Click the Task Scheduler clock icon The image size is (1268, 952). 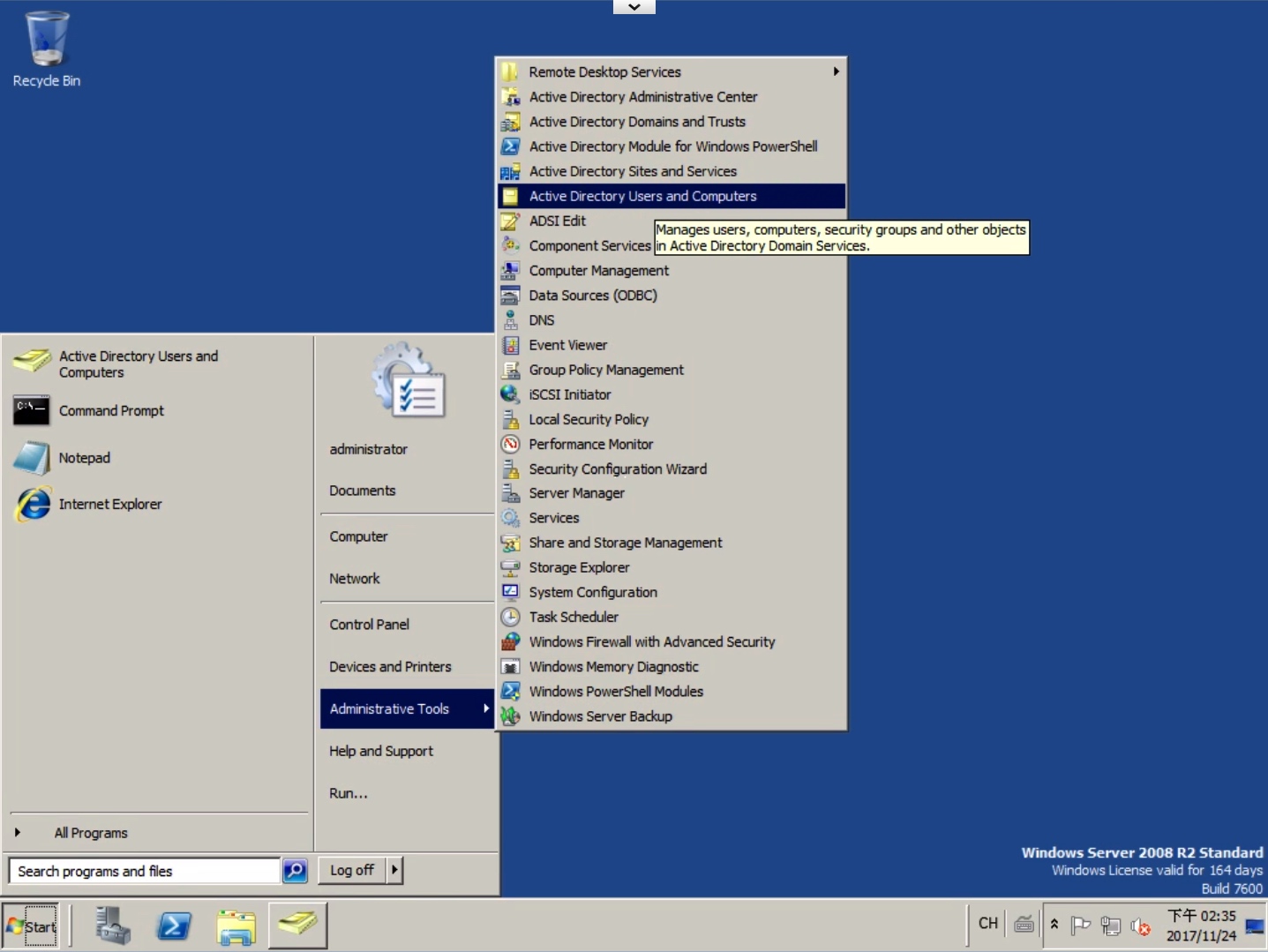(x=510, y=617)
